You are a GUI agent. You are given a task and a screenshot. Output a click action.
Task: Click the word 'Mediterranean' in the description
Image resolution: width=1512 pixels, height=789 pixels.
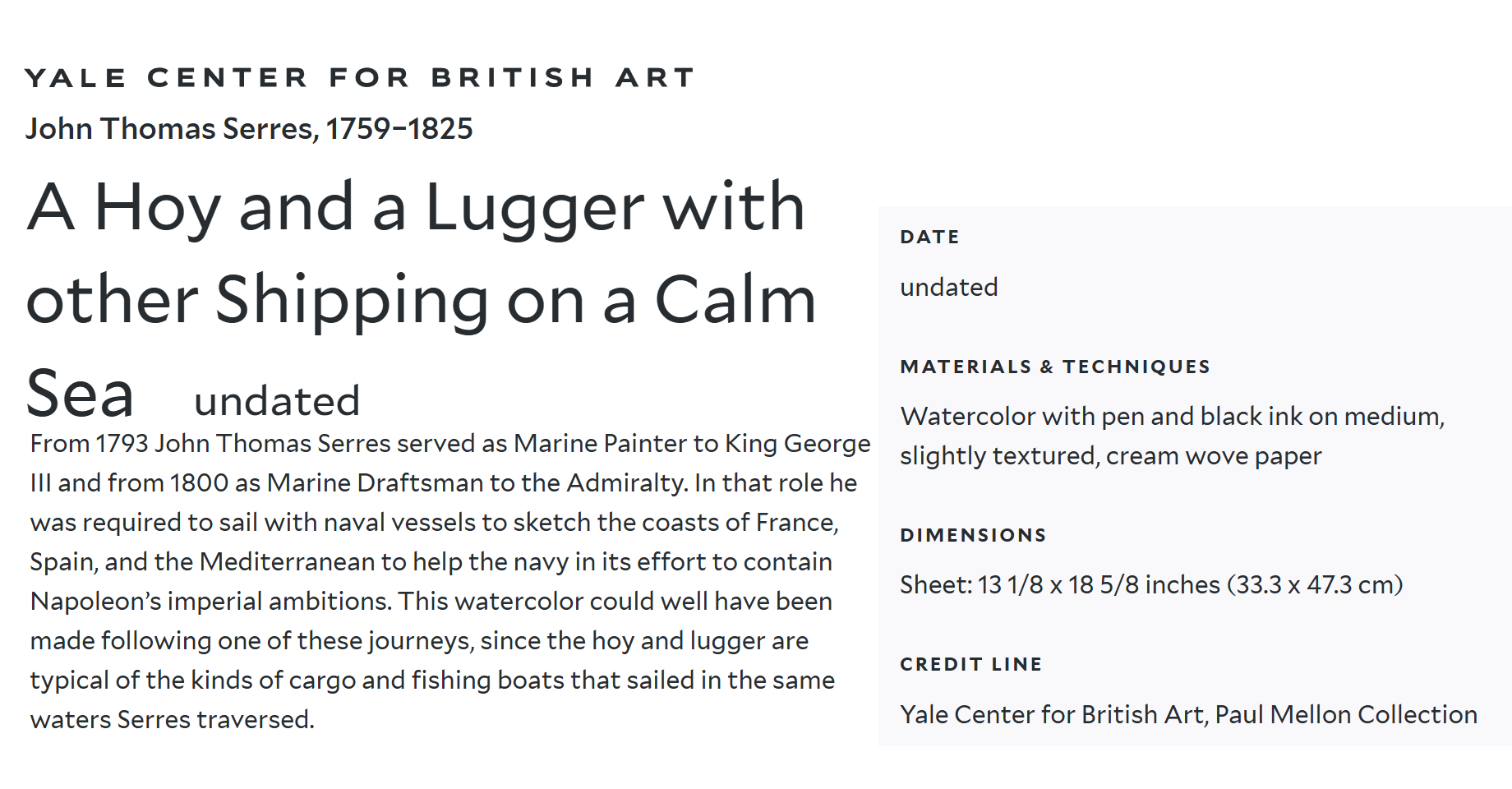pyautogui.click(x=288, y=562)
